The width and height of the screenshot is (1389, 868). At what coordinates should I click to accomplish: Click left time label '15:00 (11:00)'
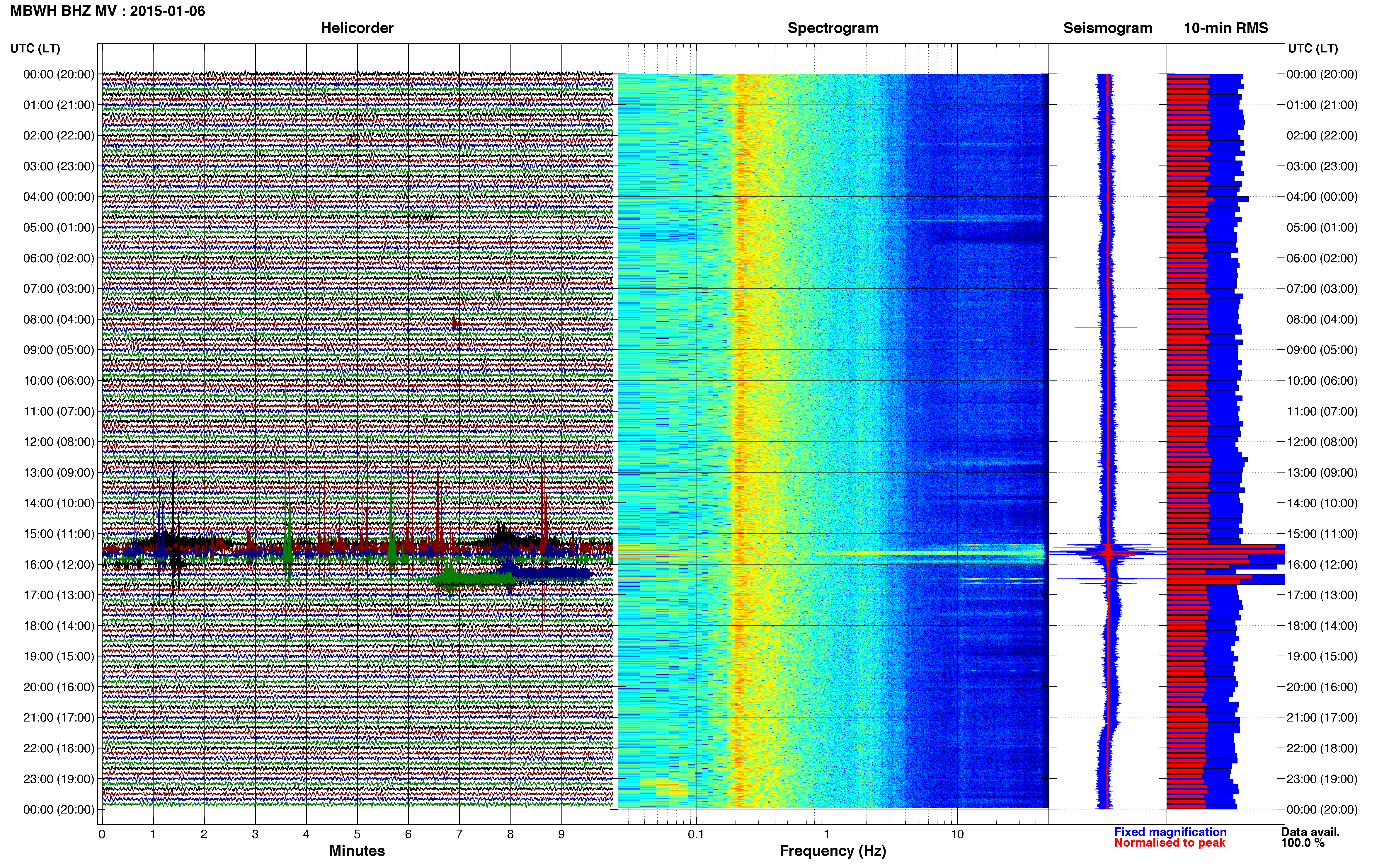tap(59, 534)
